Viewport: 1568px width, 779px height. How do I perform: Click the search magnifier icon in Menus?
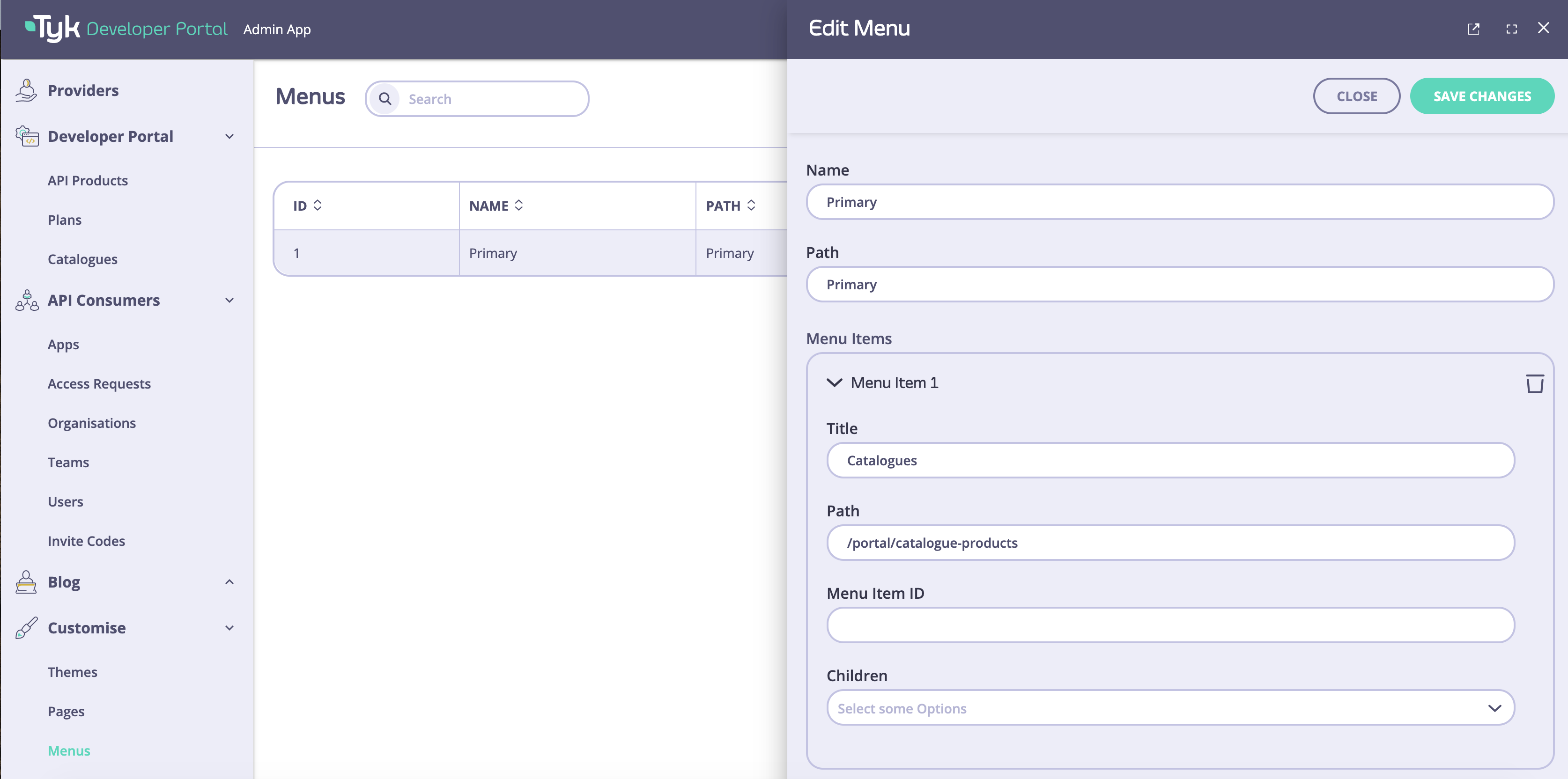[386, 98]
